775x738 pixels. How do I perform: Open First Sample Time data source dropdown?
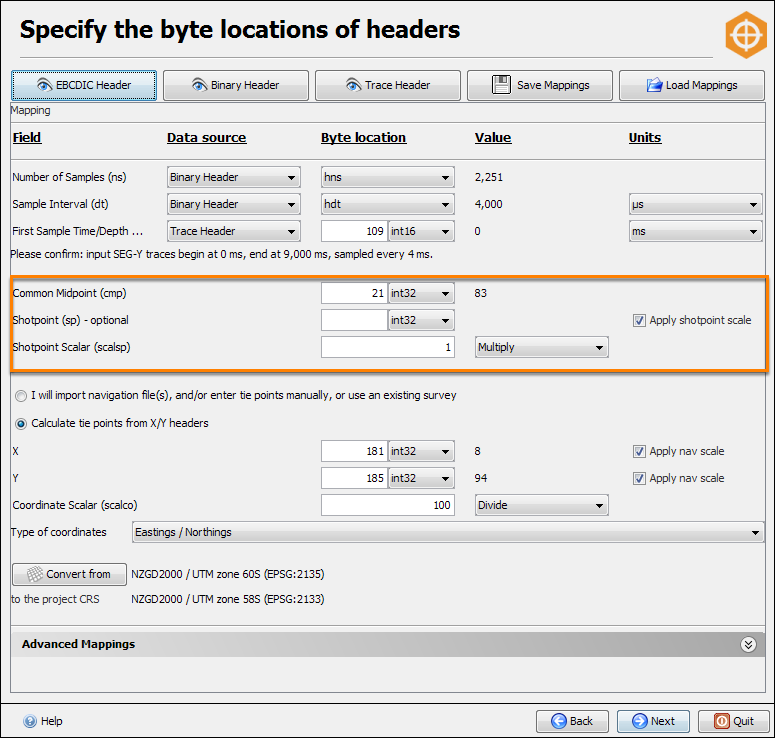pos(234,231)
